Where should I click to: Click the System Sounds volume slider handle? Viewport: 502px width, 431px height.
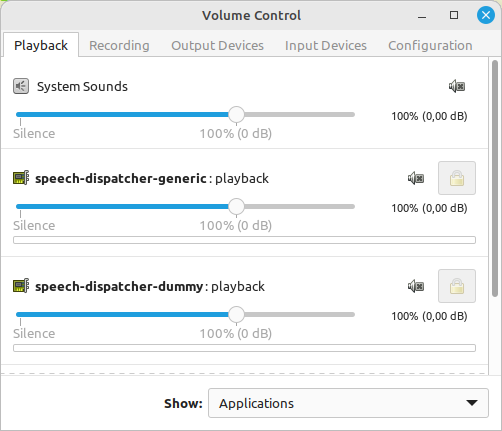point(236,115)
